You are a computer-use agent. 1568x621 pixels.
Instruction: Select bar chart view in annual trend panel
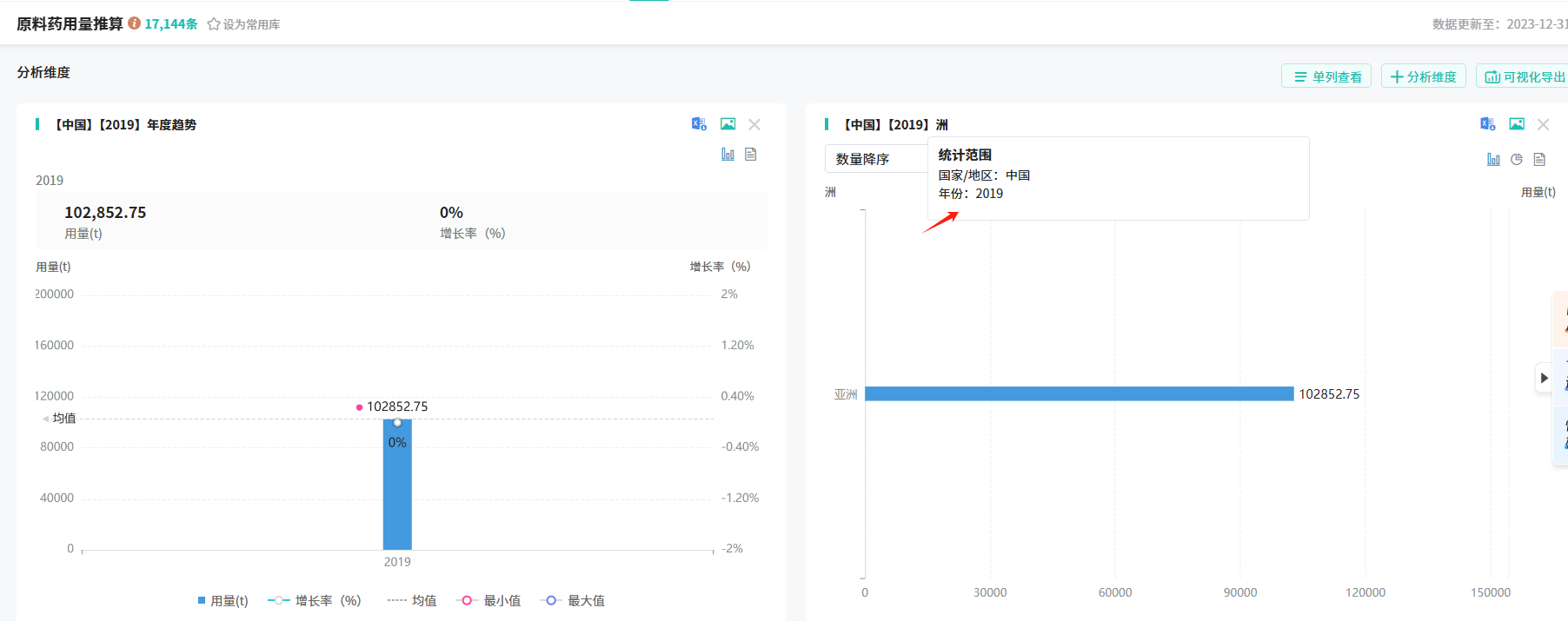(728, 155)
